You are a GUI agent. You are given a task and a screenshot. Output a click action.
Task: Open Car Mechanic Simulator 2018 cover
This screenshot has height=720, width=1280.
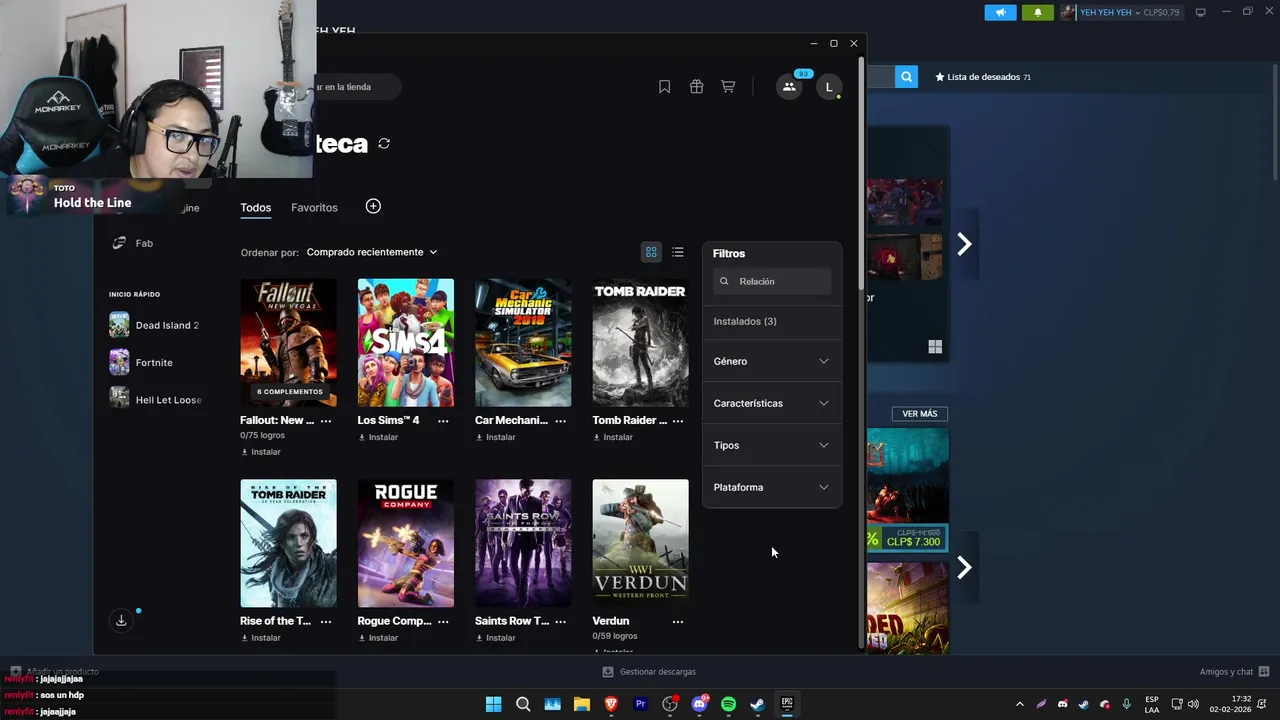(x=523, y=343)
